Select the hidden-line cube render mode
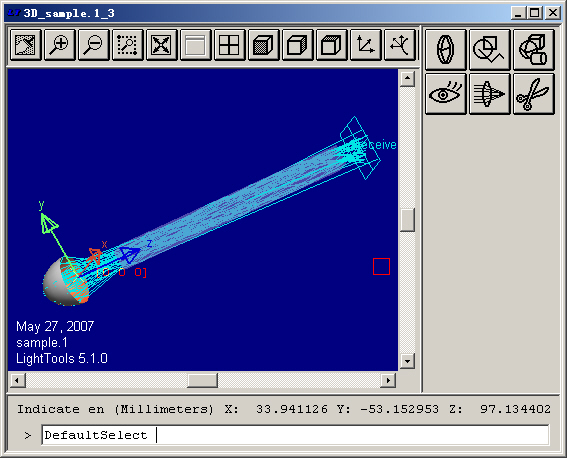Screen dimensions: 567x458 (x=297, y=45)
